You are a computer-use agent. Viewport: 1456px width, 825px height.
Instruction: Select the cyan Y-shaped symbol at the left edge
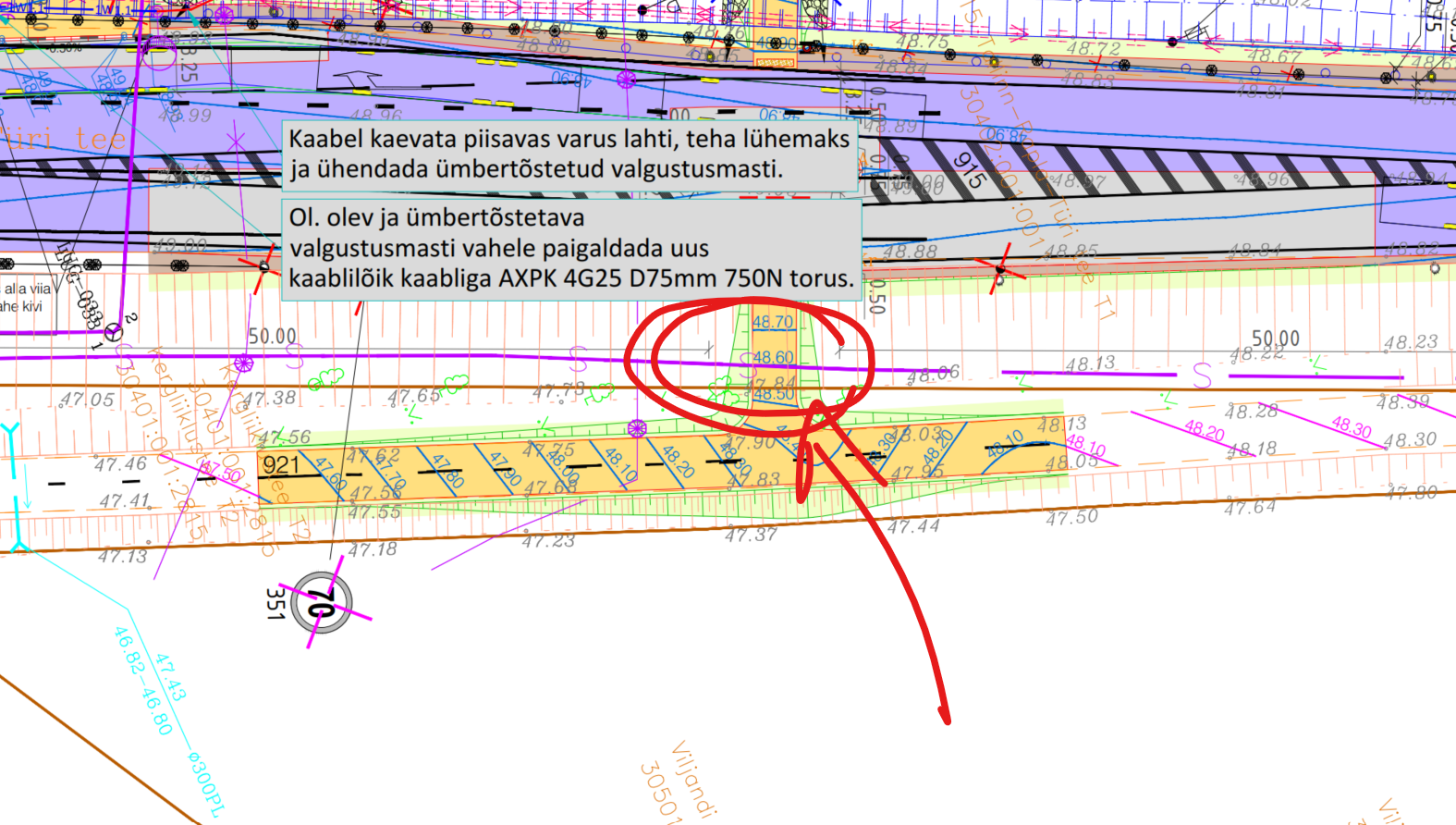pos(10,434)
